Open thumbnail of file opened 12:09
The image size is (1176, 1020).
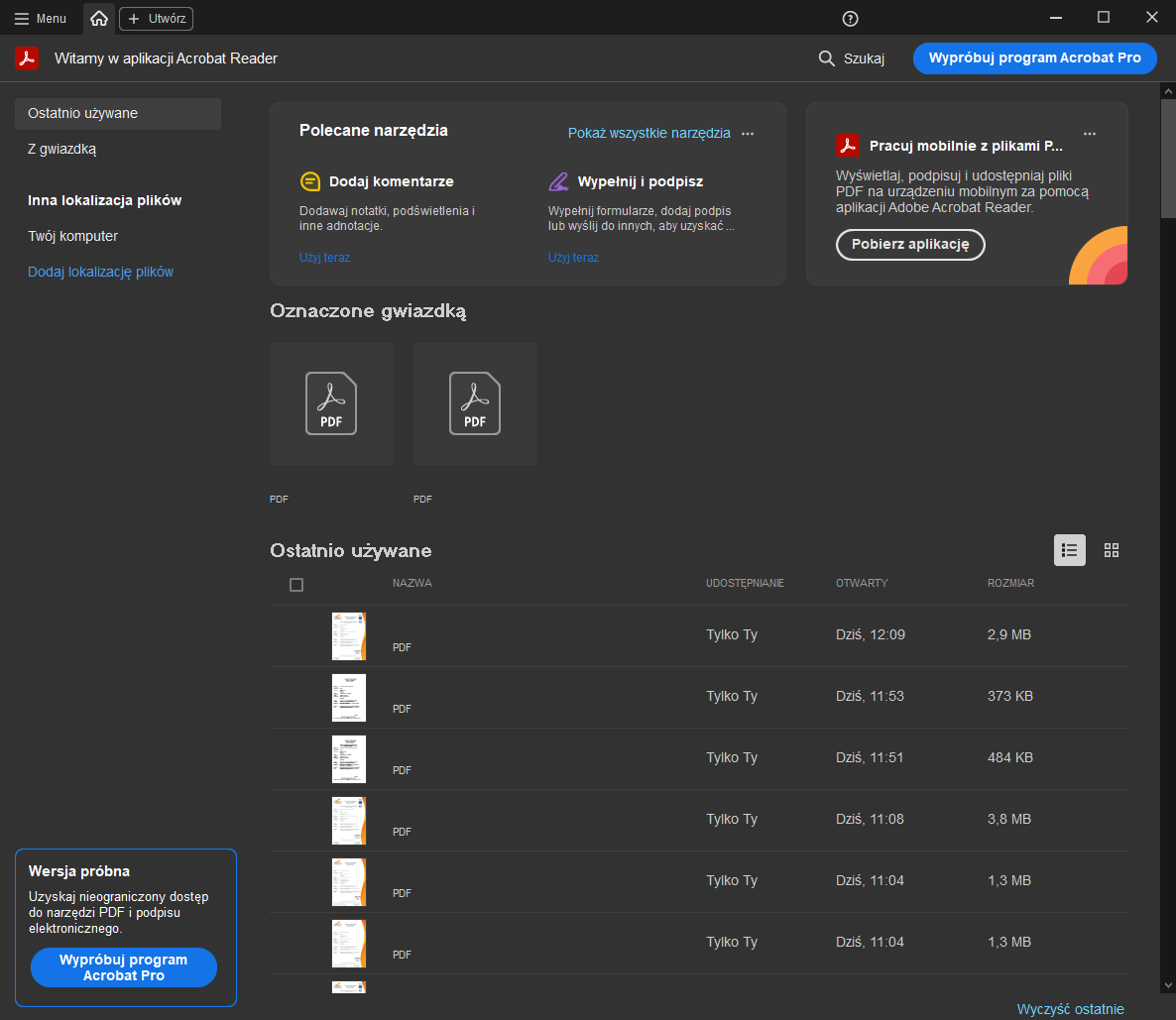click(349, 636)
